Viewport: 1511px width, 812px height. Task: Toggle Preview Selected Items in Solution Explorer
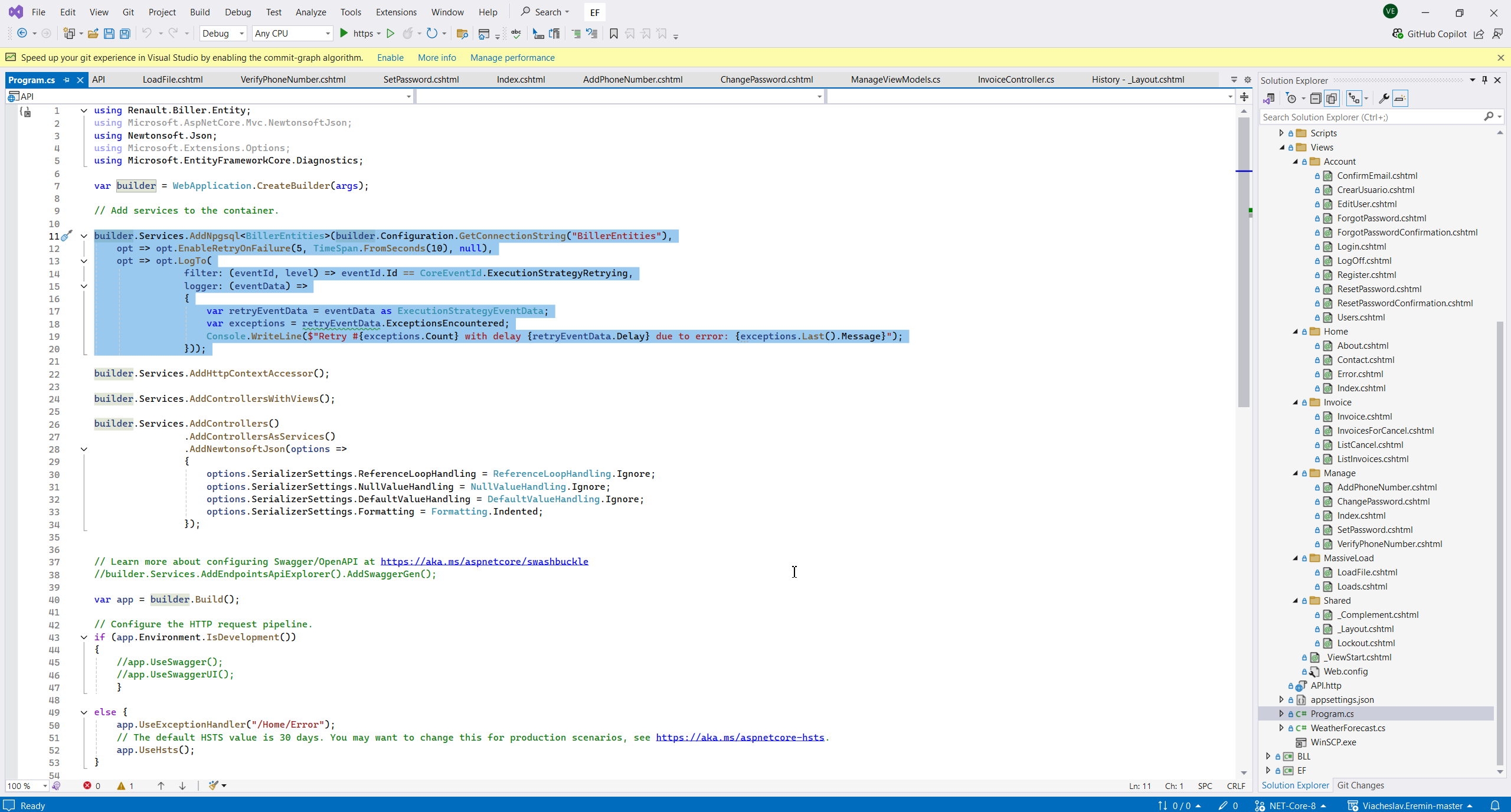(1400, 99)
